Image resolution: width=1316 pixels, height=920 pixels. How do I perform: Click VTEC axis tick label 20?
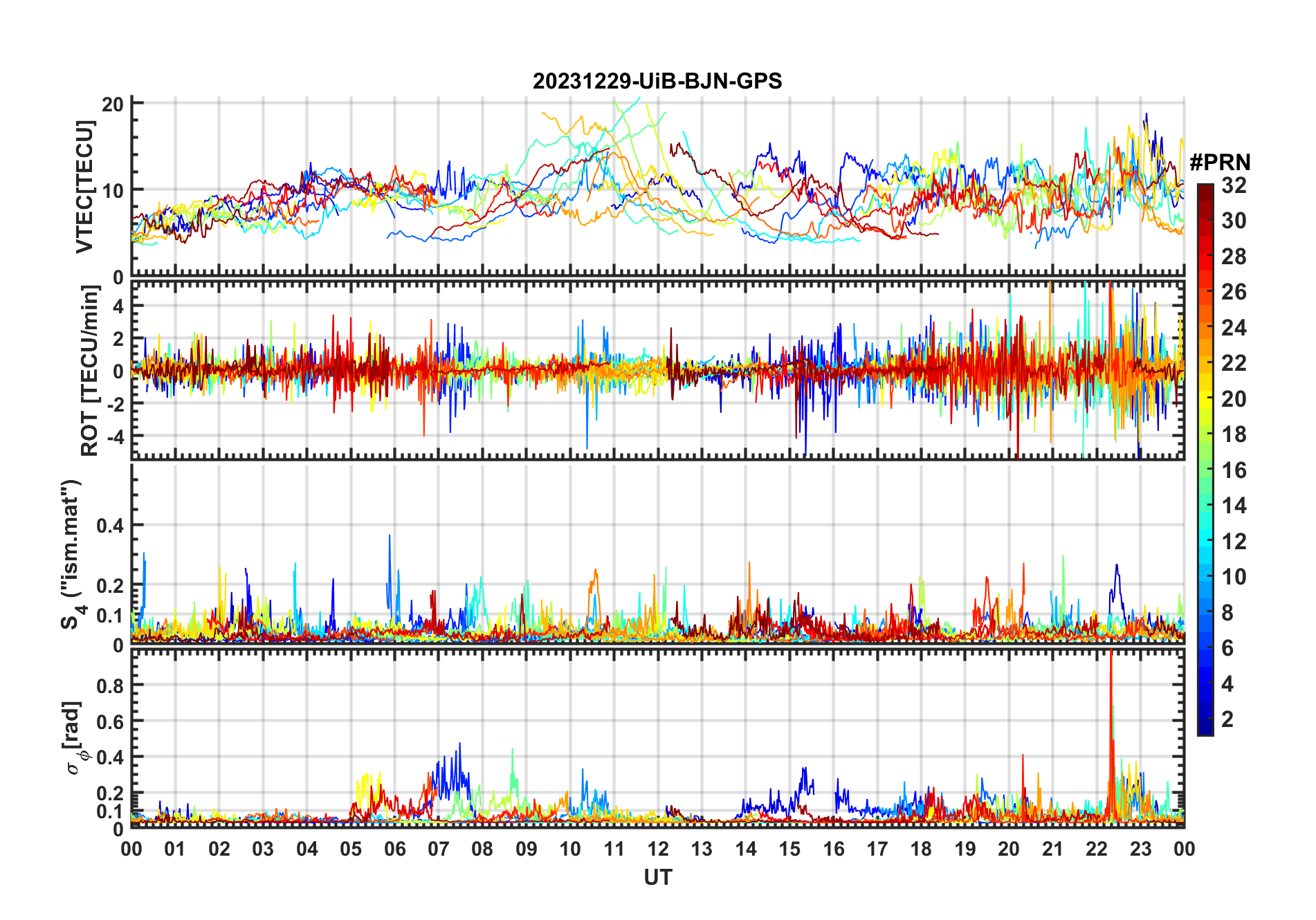coord(113,104)
